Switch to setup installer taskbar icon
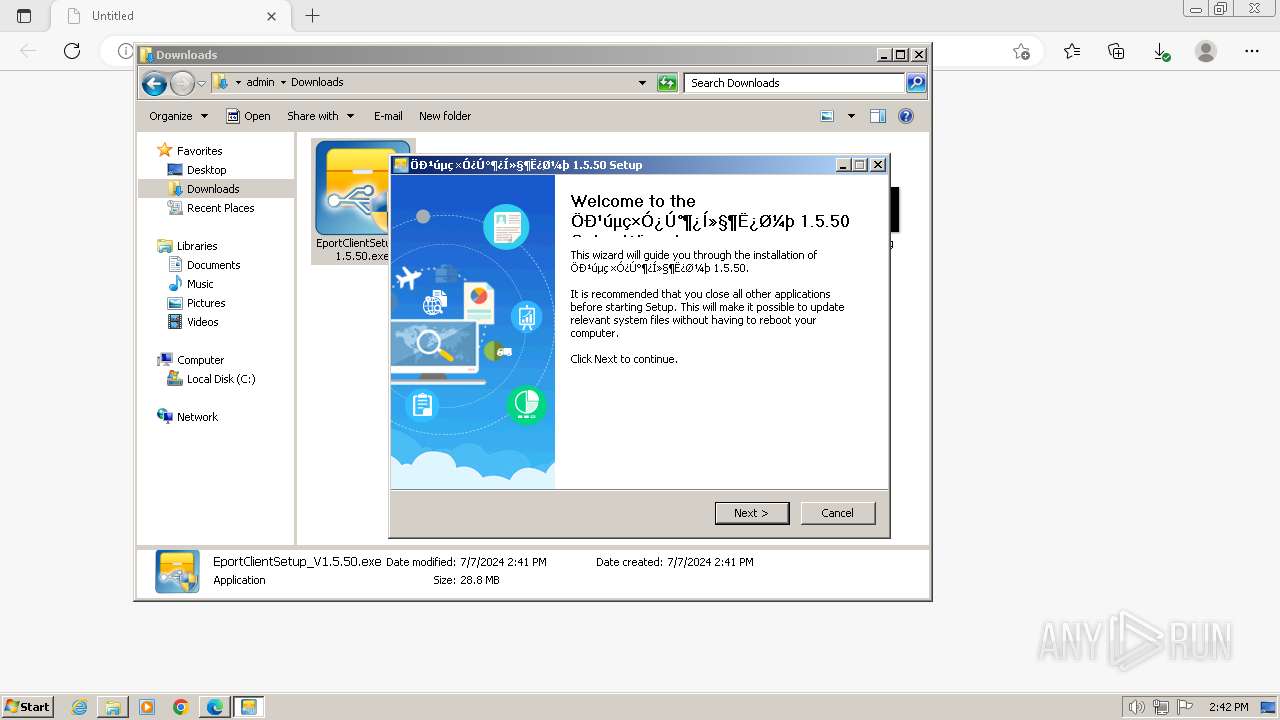The width and height of the screenshot is (1280, 720). tap(248, 707)
